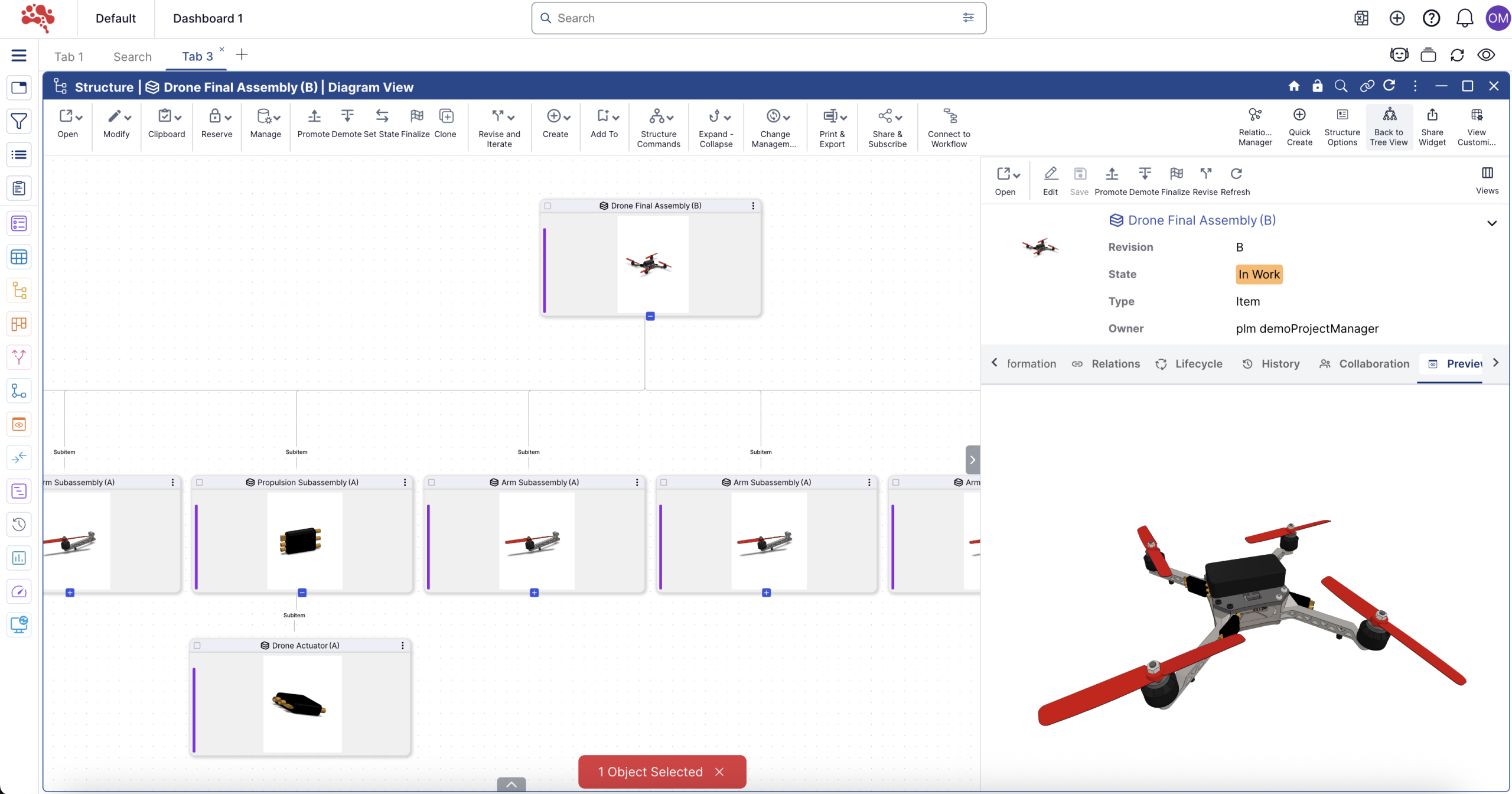Check the checkbox on Drone Final Assembly card

[548, 206]
